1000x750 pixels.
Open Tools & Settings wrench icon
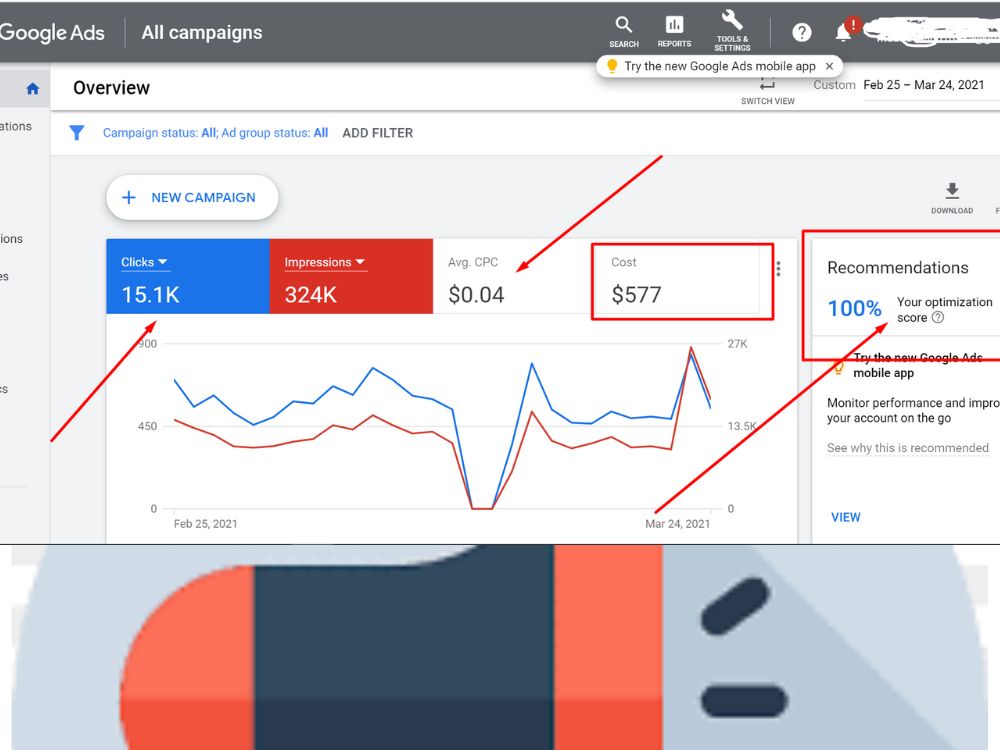click(732, 30)
